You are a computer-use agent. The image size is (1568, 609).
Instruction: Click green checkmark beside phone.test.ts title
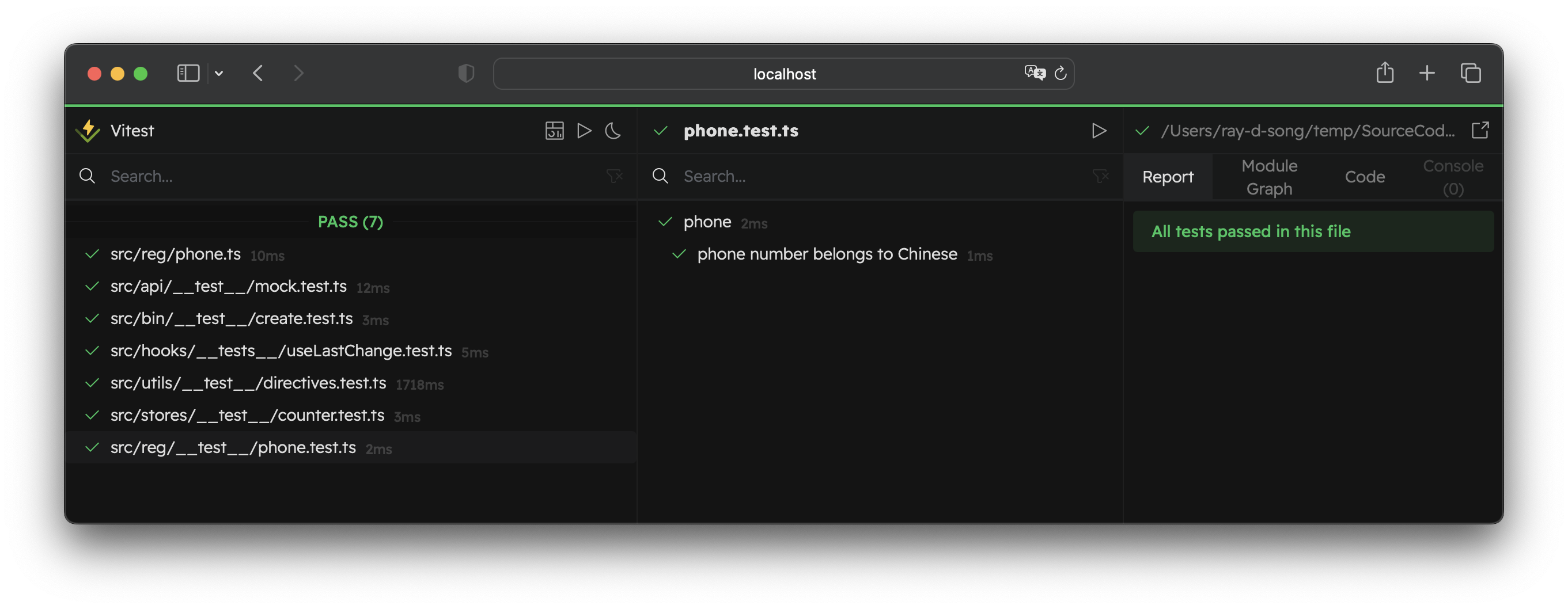[660, 131]
